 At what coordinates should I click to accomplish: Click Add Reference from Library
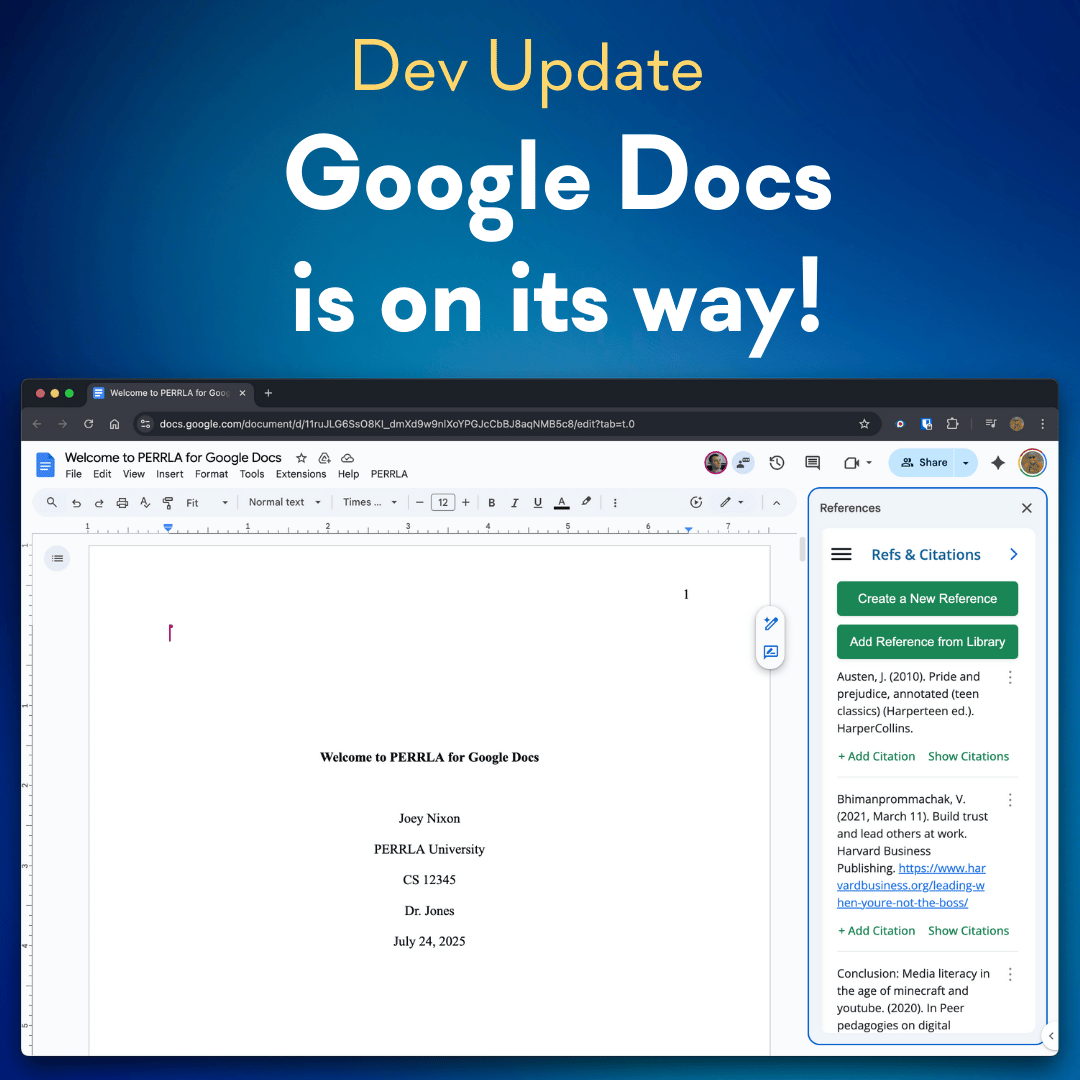coord(927,642)
